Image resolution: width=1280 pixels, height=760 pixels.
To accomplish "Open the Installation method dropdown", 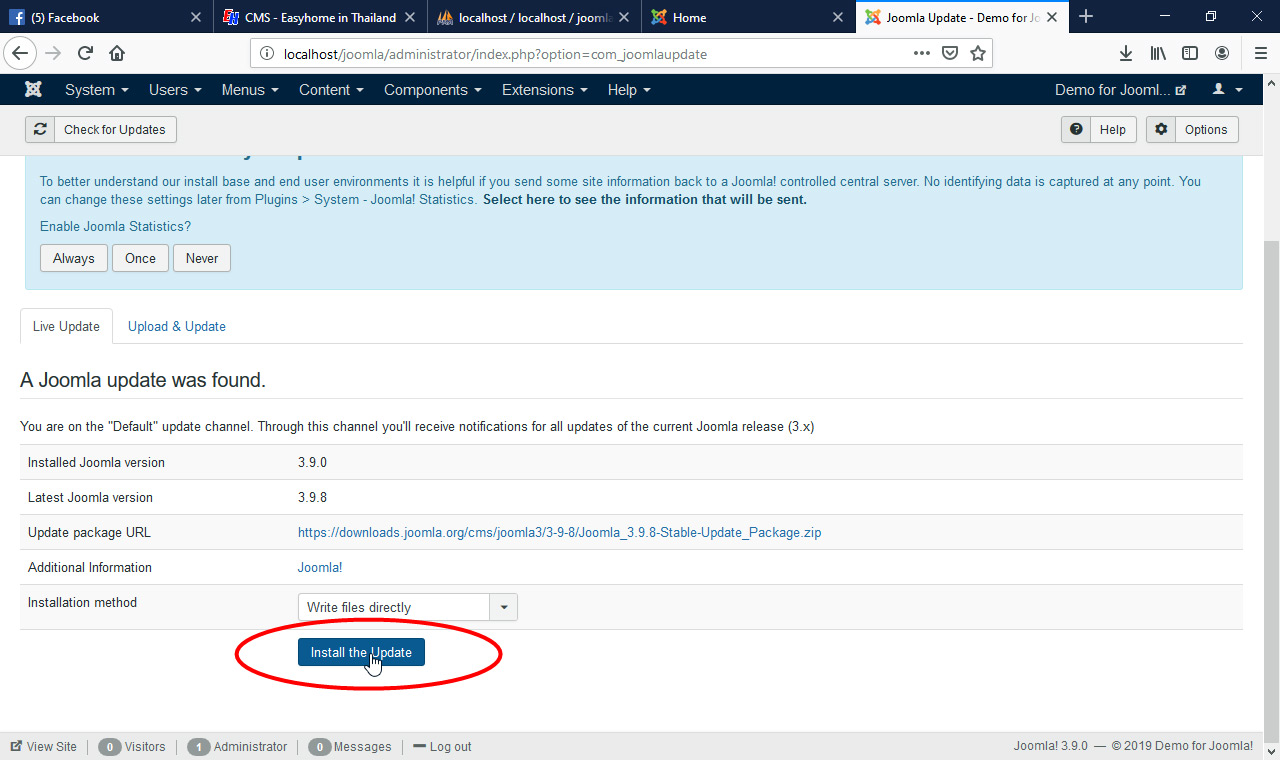I will click(x=504, y=607).
